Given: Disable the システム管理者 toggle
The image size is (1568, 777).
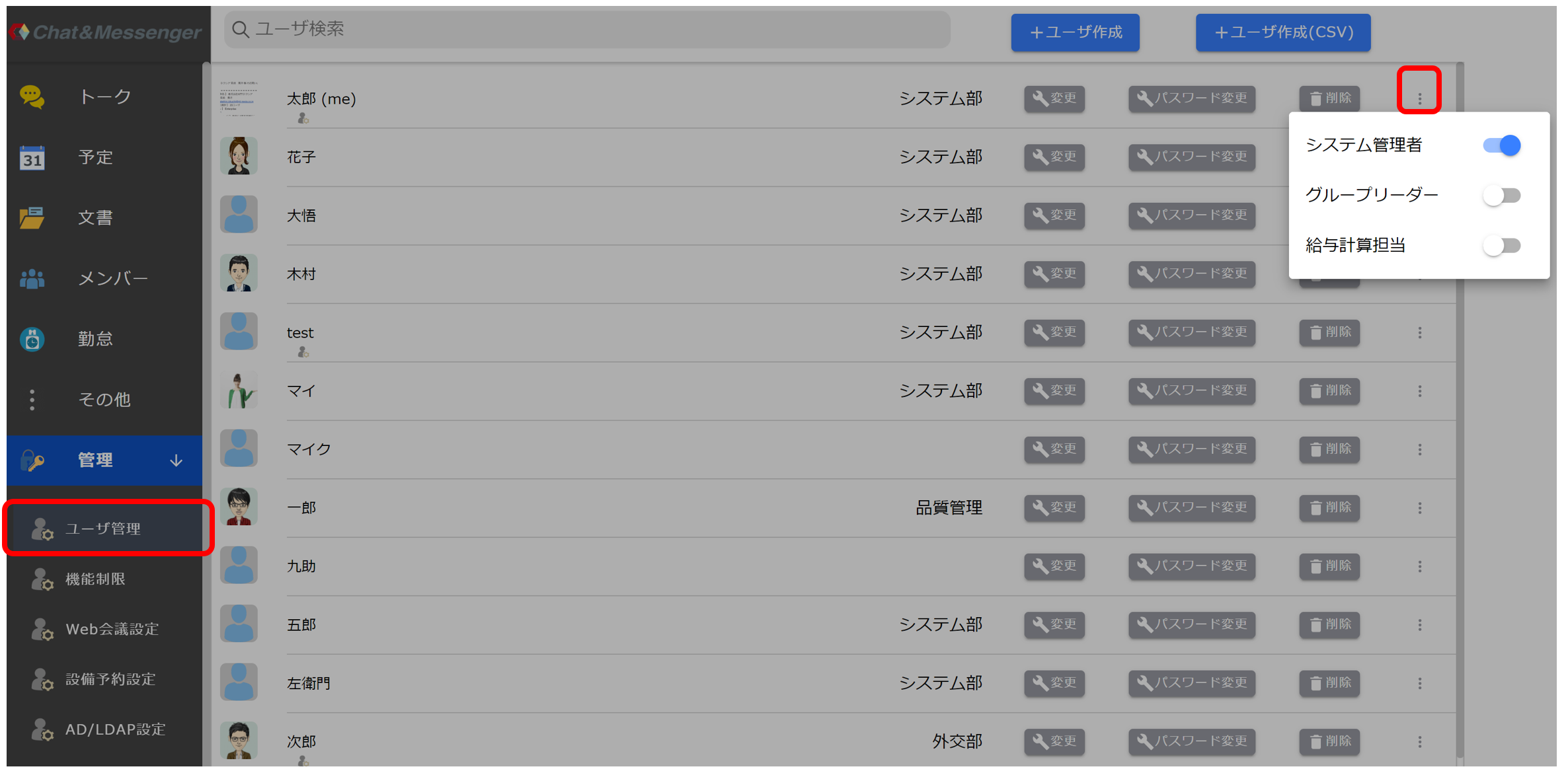Looking at the screenshot, I should (1502, 145).
